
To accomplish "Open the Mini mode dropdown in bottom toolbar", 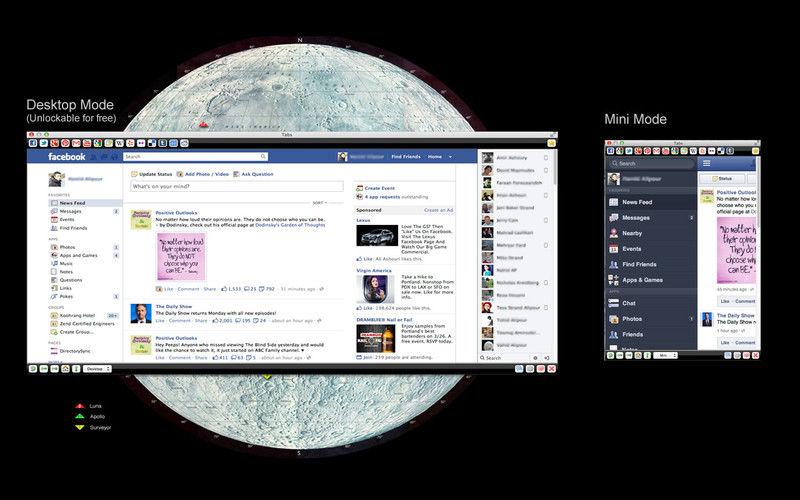I will (x=665, y=355).
